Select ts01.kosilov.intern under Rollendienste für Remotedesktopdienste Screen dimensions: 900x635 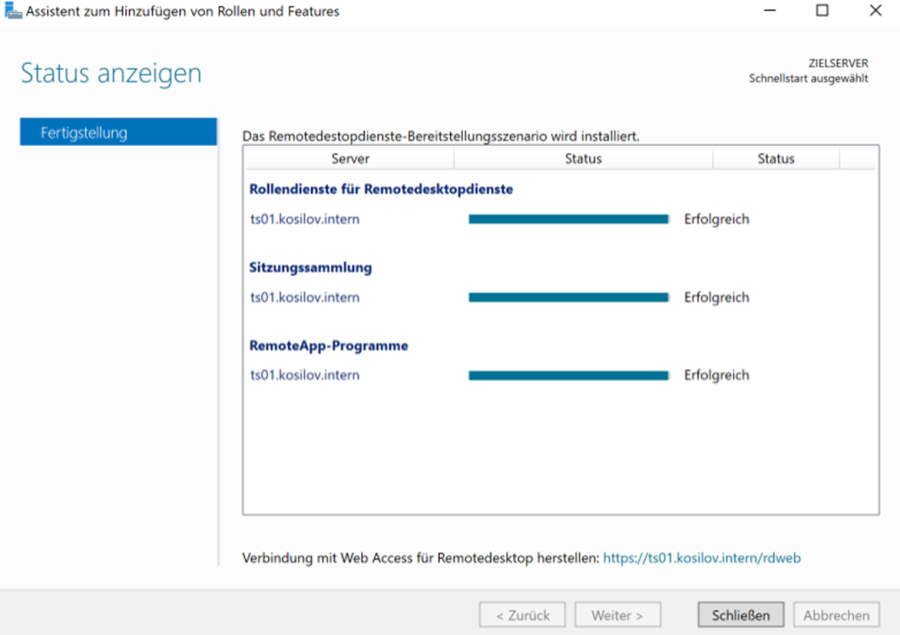pyautogui.click(x=305, y=219)
